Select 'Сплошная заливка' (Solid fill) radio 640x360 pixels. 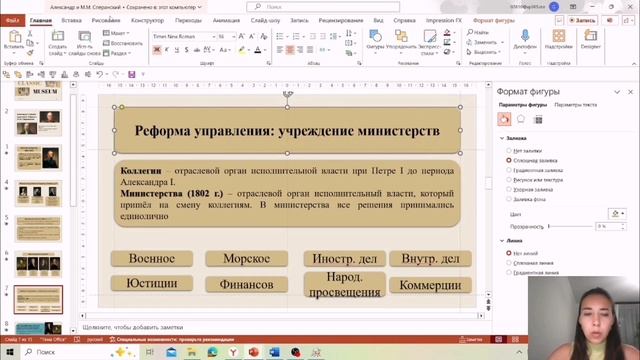click(x=509, y=160)
